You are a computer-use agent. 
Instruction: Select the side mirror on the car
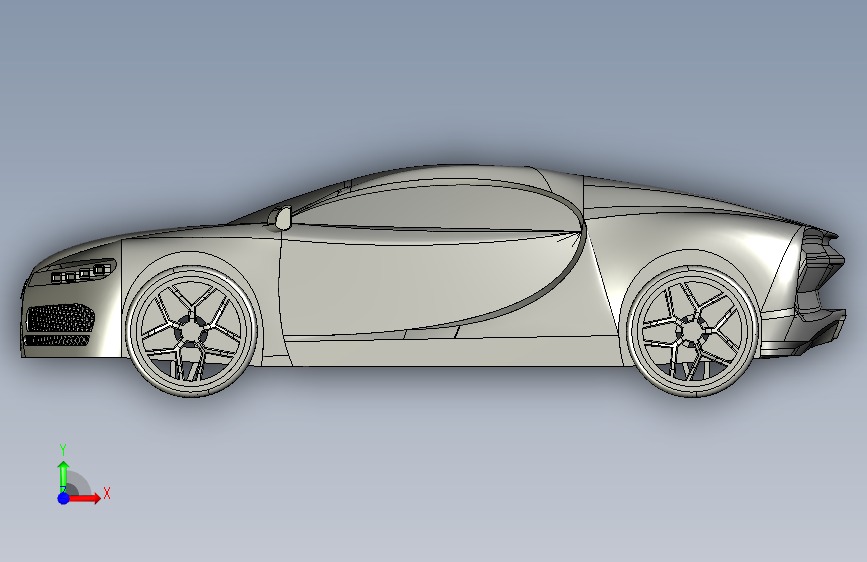[280, 217]
